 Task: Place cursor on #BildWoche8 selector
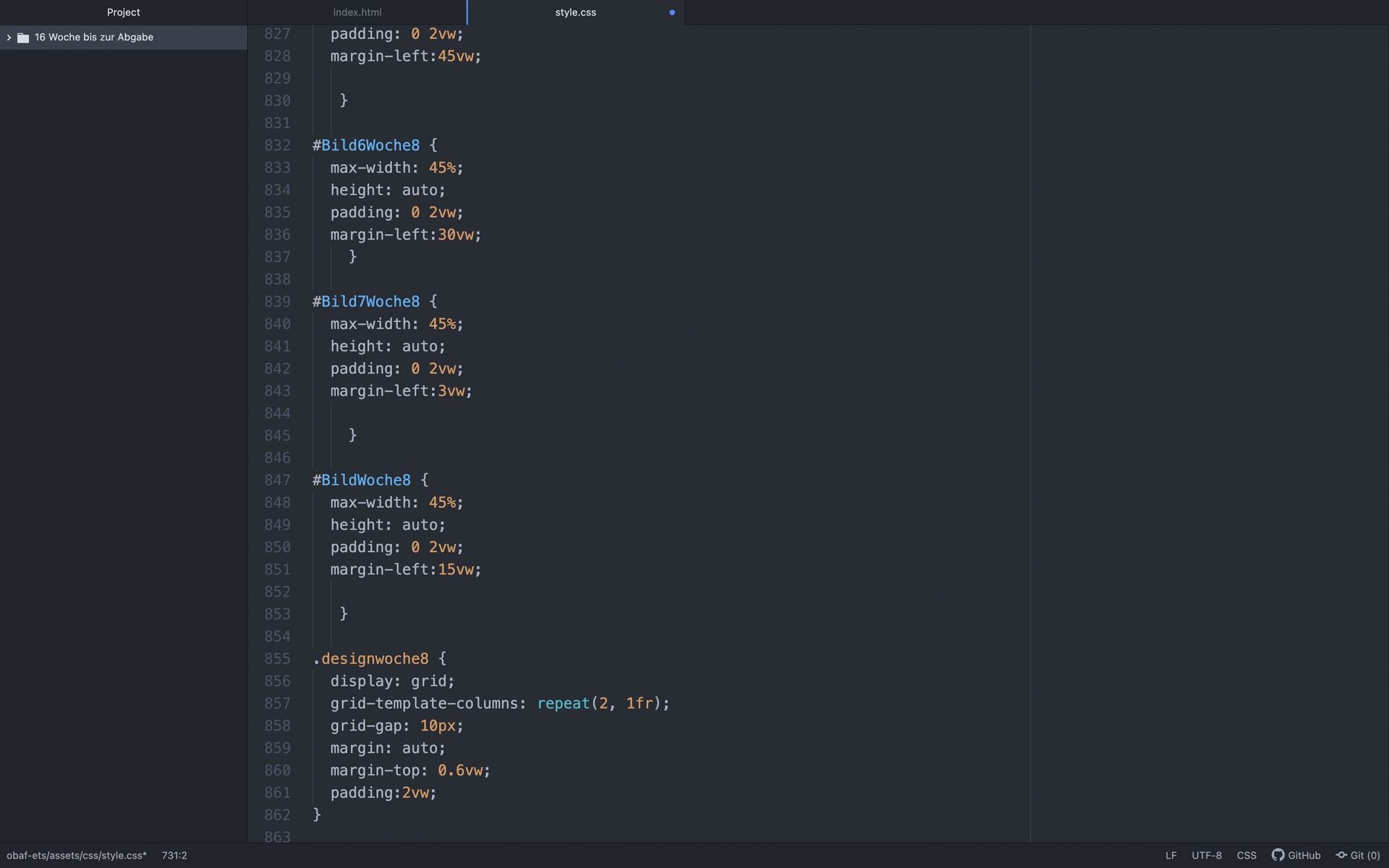coord(362,480)
